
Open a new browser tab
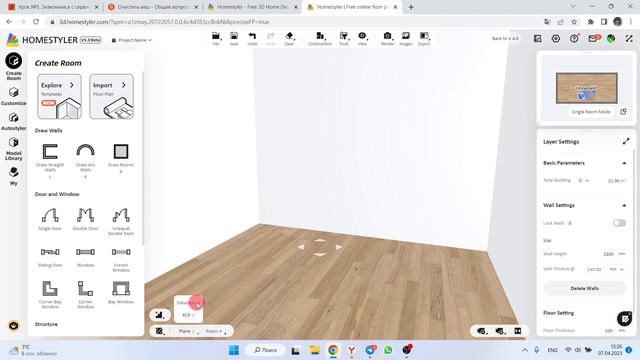(x=411, y=7)
